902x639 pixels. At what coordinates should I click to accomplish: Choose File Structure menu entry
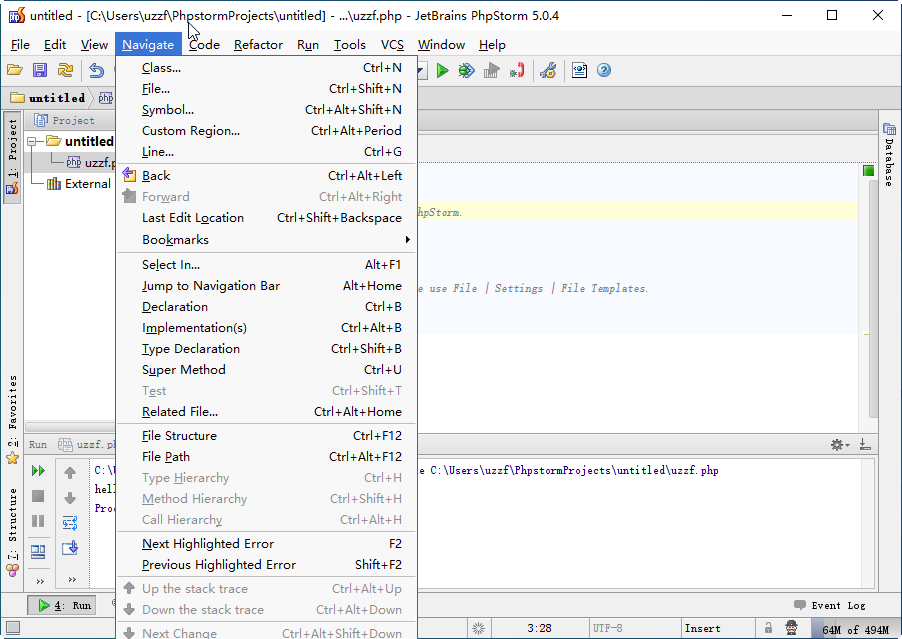[x=267, y=435]
